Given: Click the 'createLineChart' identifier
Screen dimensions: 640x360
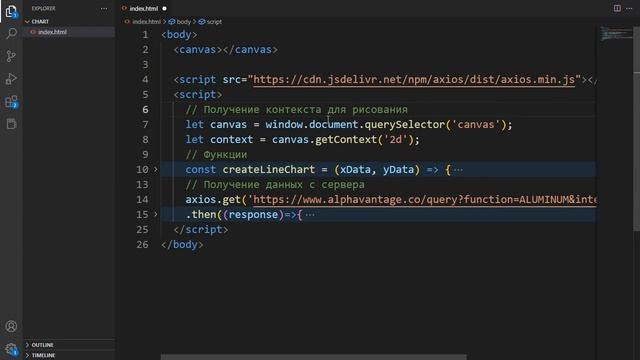Looking at the screenshot, I should tap(269, 169).
